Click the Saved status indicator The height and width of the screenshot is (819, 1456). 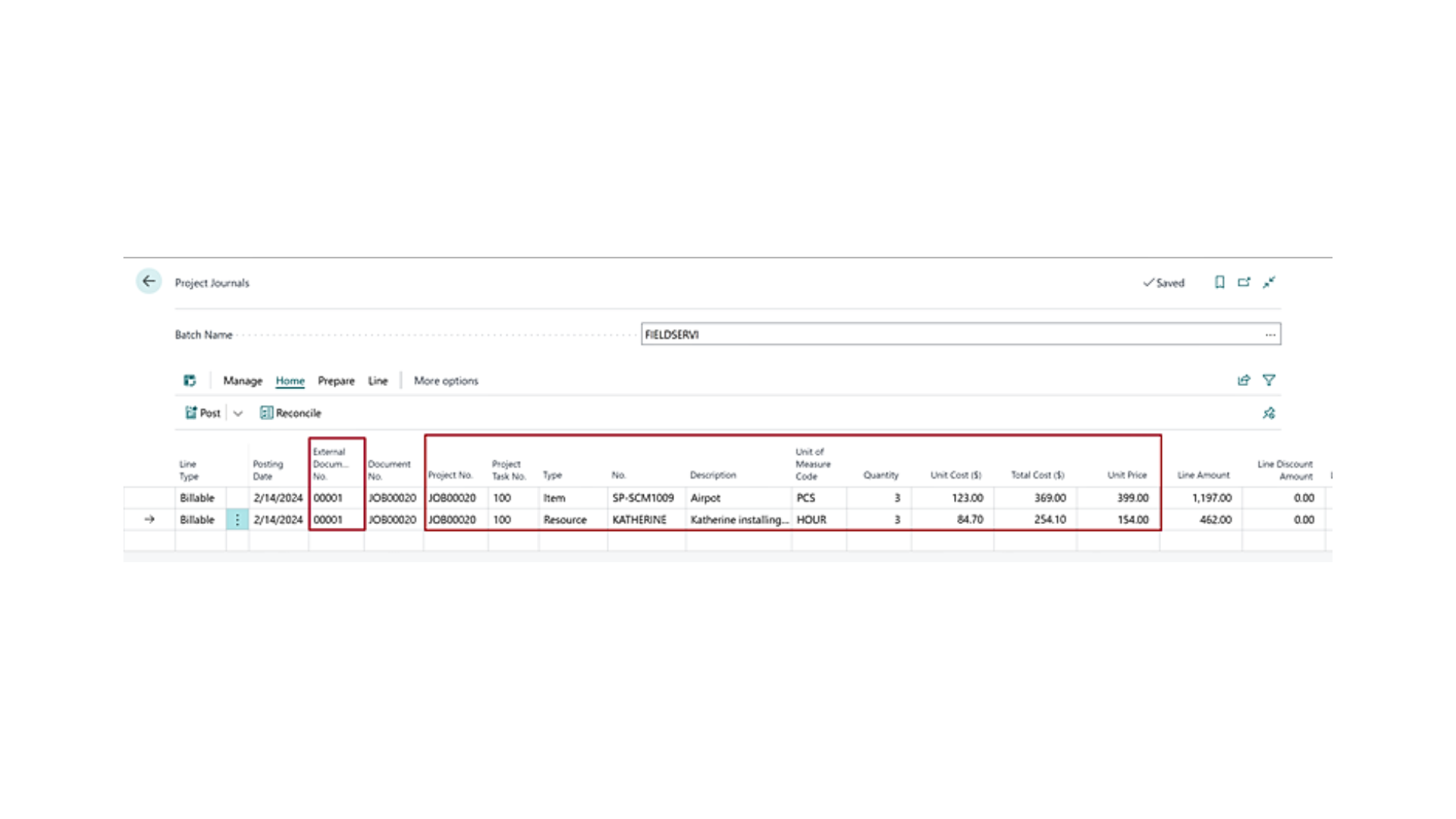click(x=1163, y=283)
